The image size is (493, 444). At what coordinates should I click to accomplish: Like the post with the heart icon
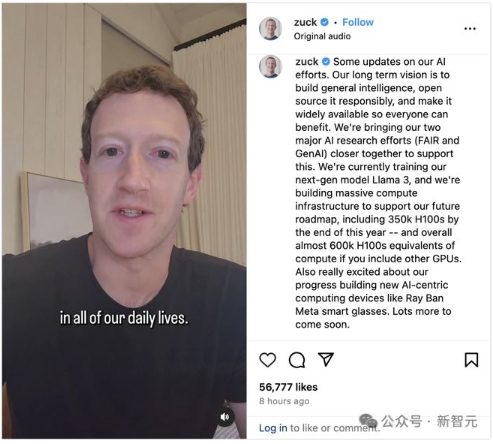click(267, 360)
